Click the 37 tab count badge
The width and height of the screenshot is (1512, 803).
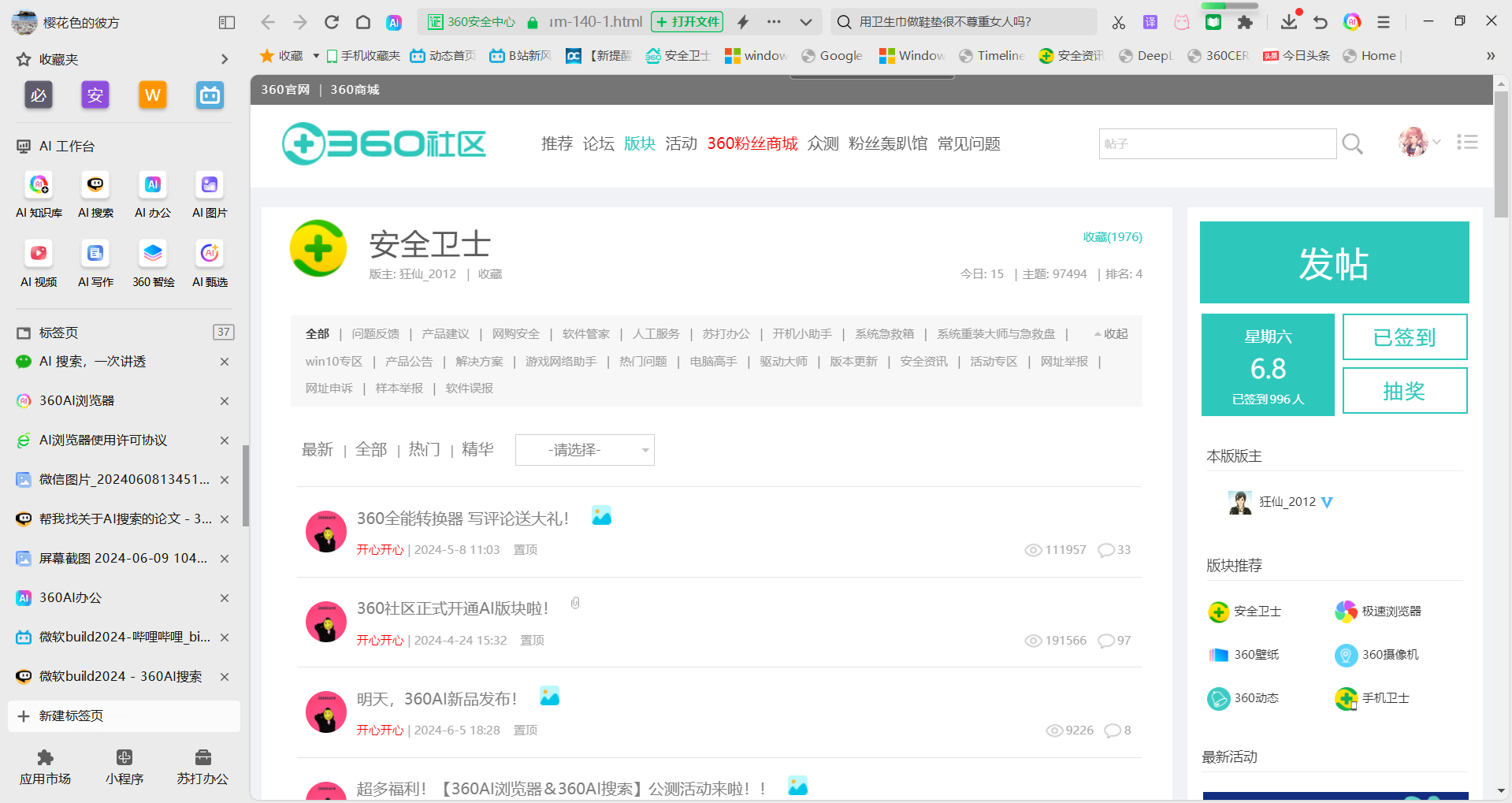[224, 333]
